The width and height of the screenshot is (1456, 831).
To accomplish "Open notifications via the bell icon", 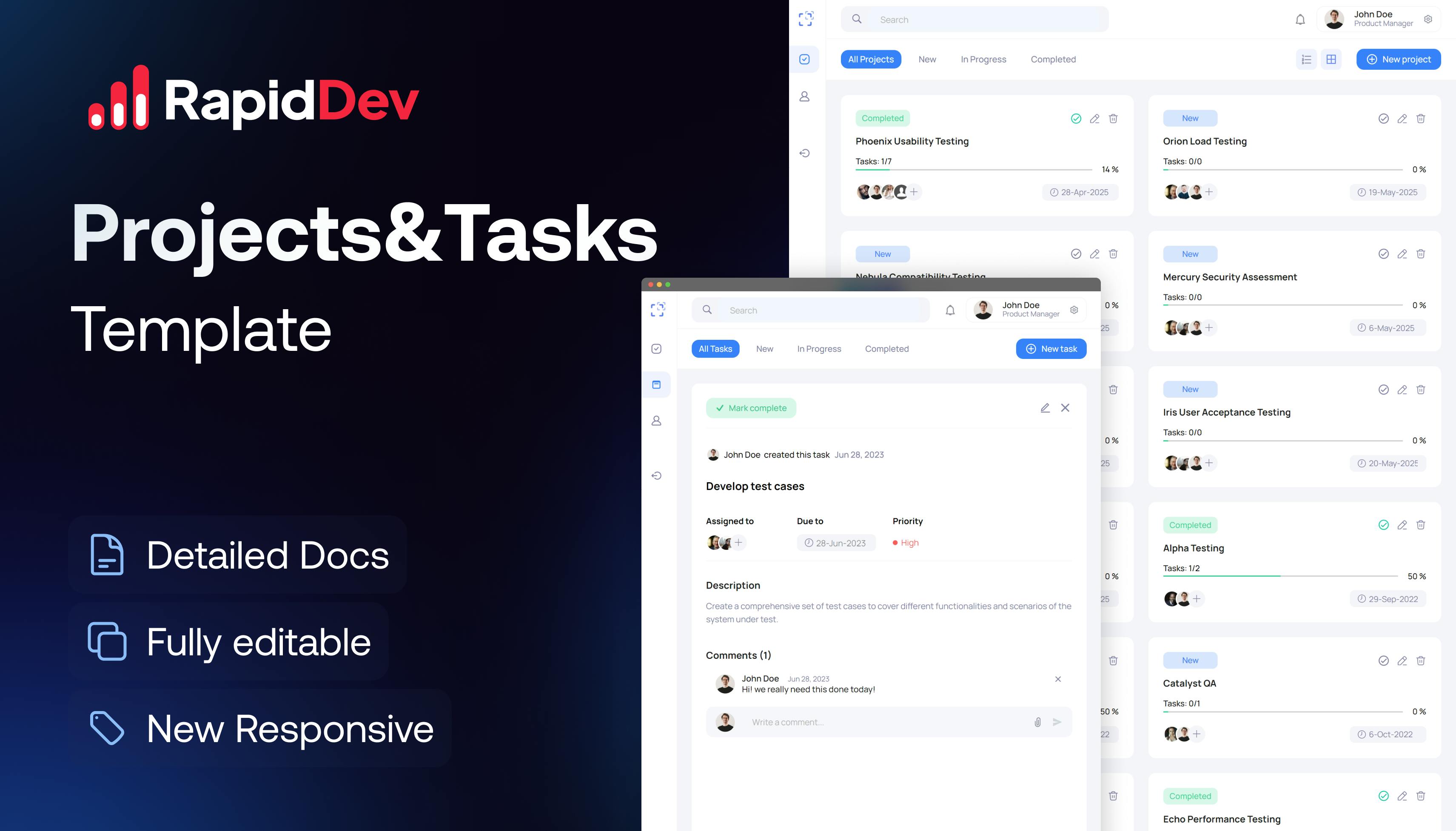I will 1300,19.
